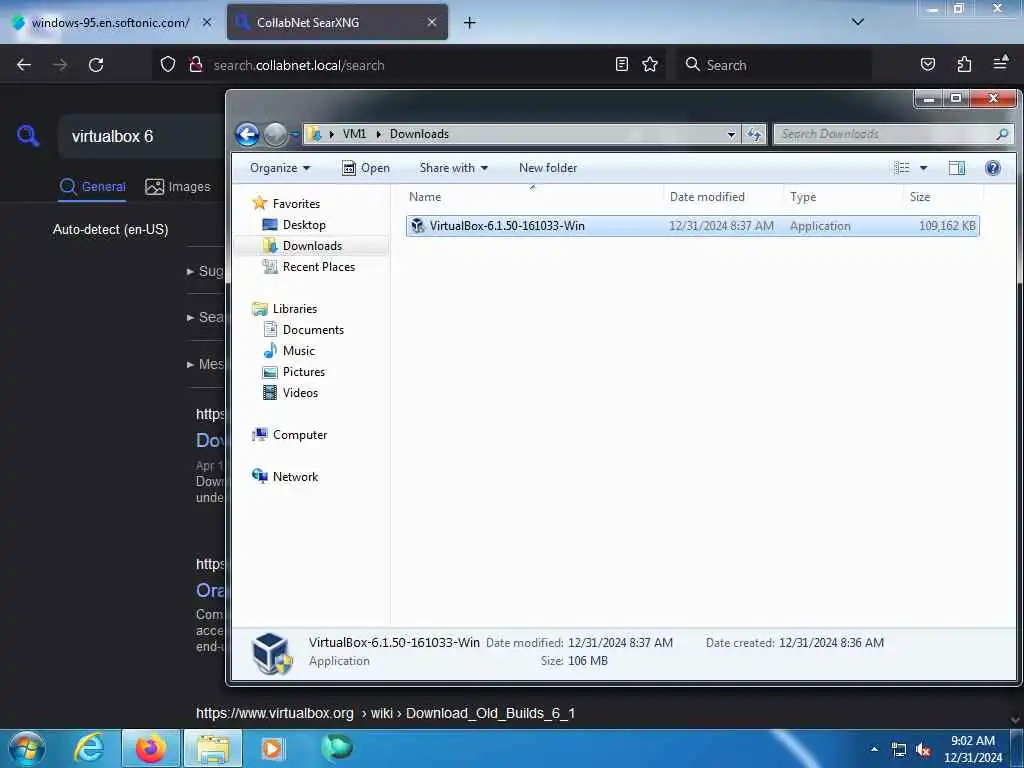This screenshot has height=768, width=1024.
Task: Open a new Firefox tab
Action: pos(470,23)
